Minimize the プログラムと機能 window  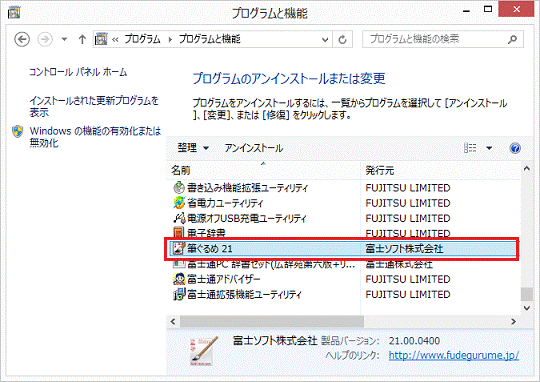point(466,10)
